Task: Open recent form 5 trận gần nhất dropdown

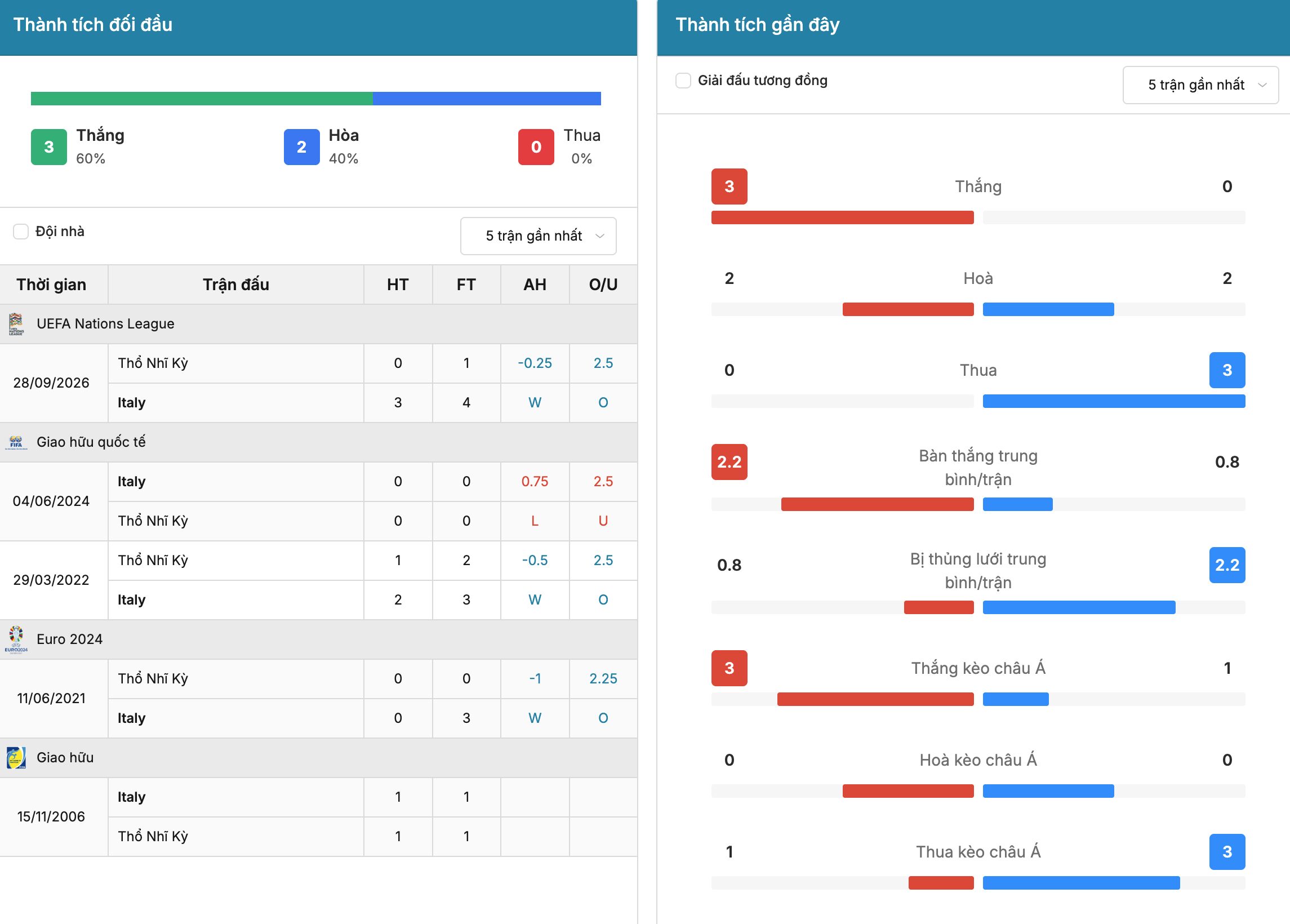Action: (x=1200, y=85)
